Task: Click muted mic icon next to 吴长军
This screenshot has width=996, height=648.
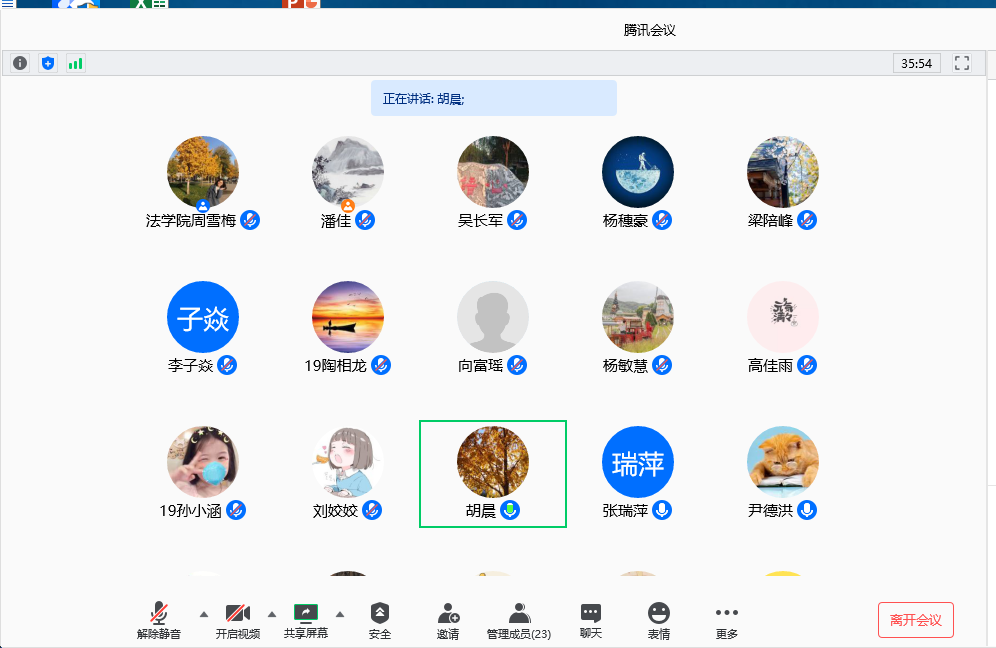Action: click(x=517, y=220)
